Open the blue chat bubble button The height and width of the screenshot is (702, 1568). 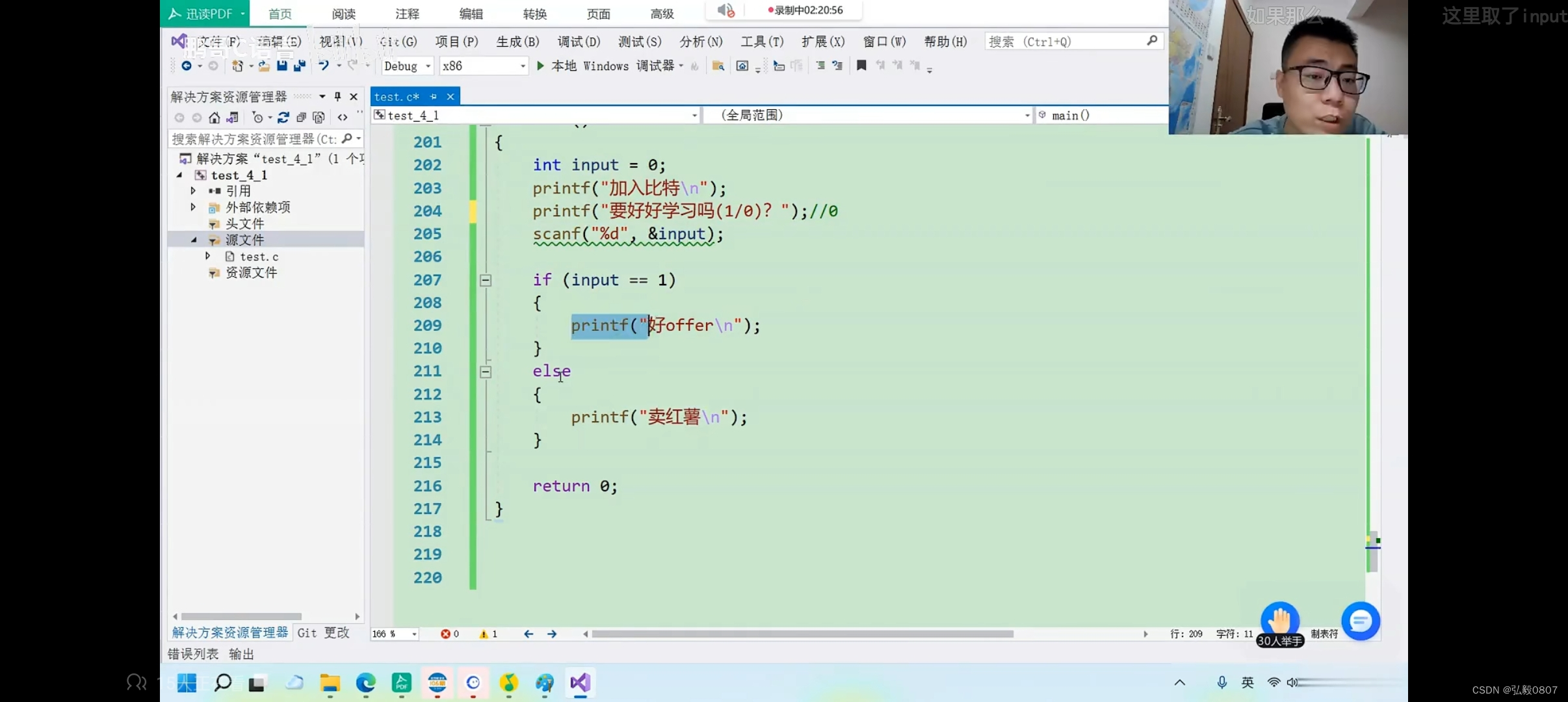1360,621
